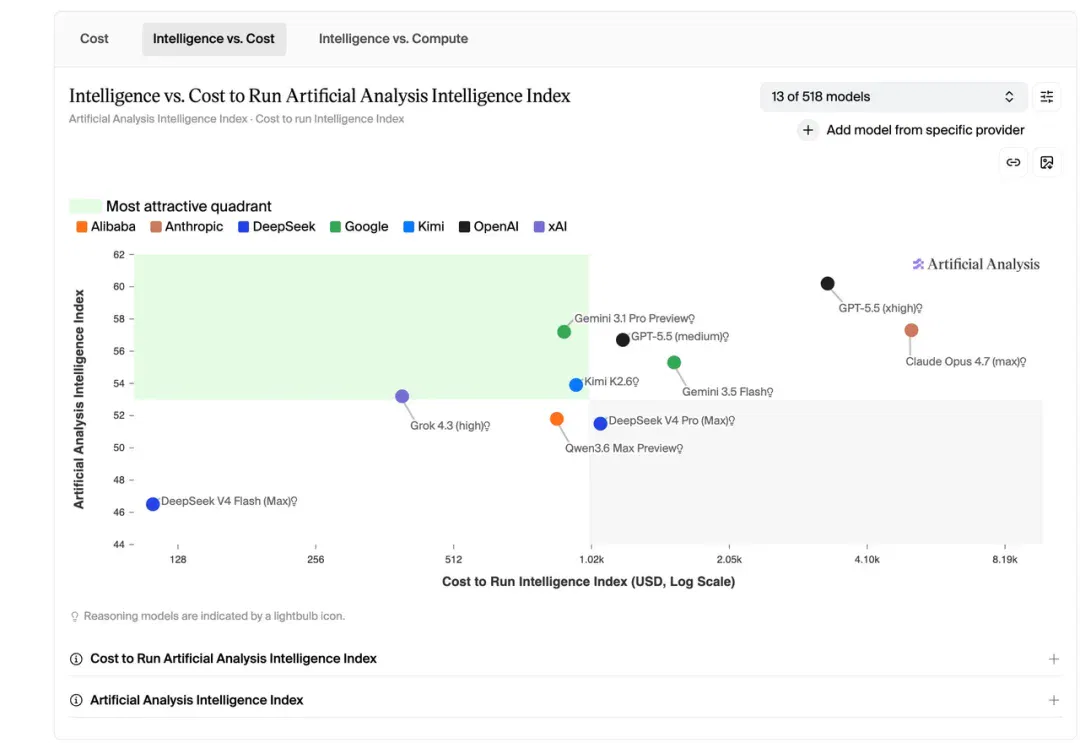Click plus icon beside Add model
Viewport: 1080px width, 743px height.
[807, 130]
